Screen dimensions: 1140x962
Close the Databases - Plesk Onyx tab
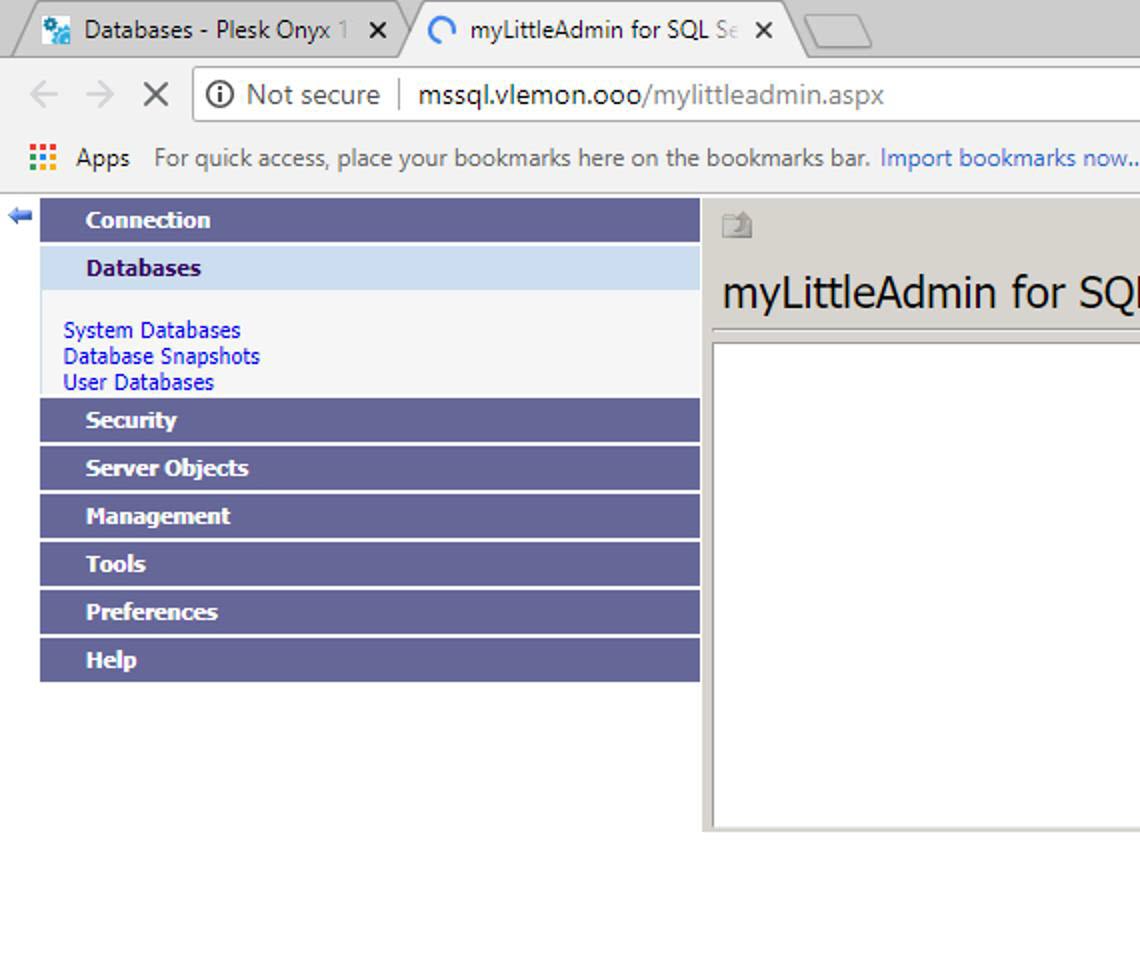[378, 31]
